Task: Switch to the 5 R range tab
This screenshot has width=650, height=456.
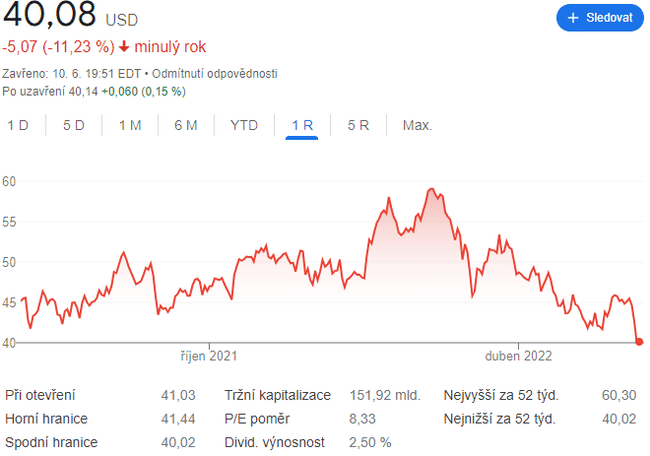Action: pyautogui.click(x=359, y=125)
